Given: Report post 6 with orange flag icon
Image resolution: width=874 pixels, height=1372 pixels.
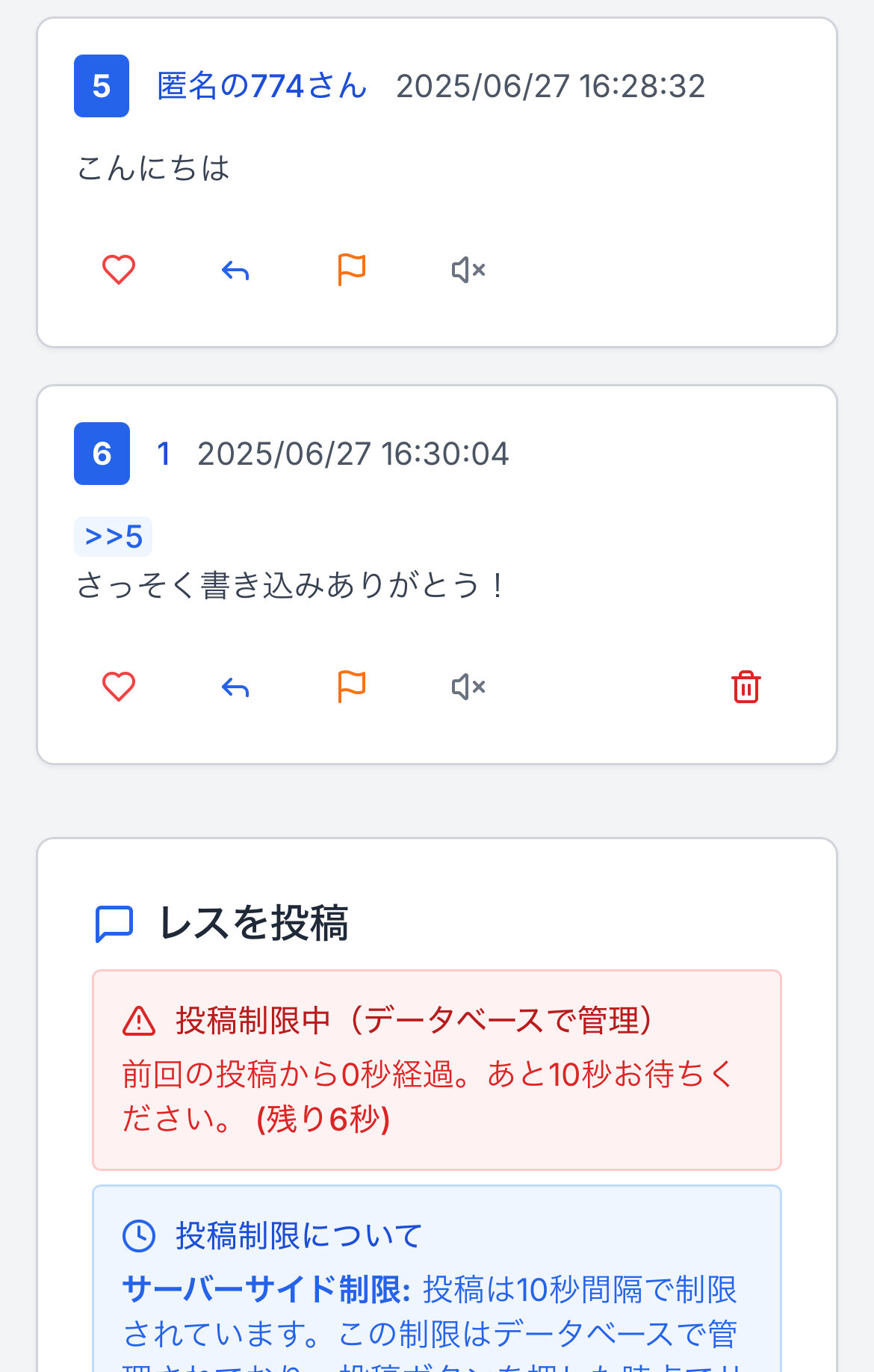Looking at the screenshot, I should pyautogui.click(x=352, y=687).
